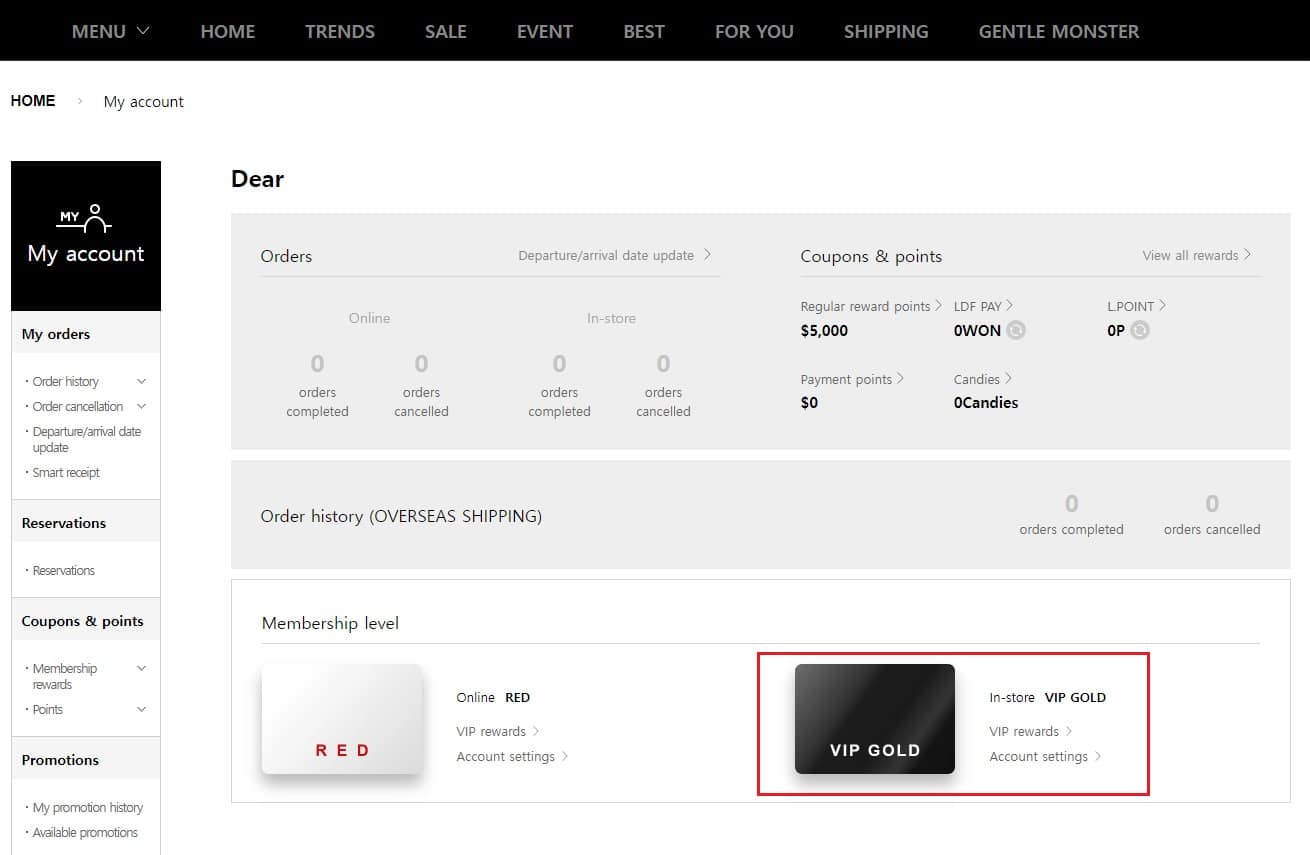Image resolution: width=1310 pixels, height=855 pixels.
Task: Expand Order history in sidebar
Action: tap(141, 381)
